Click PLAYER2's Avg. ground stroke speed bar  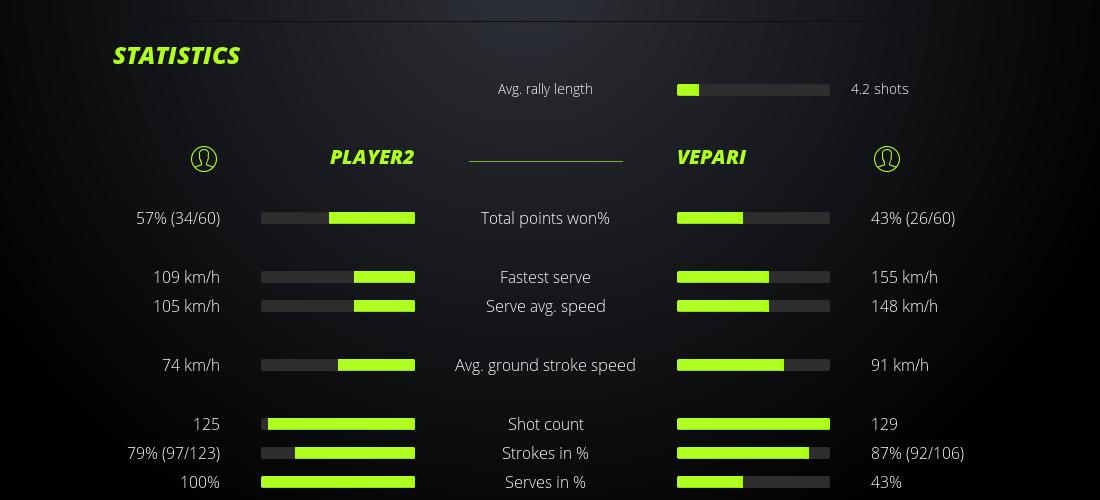(x=338, y=365)
